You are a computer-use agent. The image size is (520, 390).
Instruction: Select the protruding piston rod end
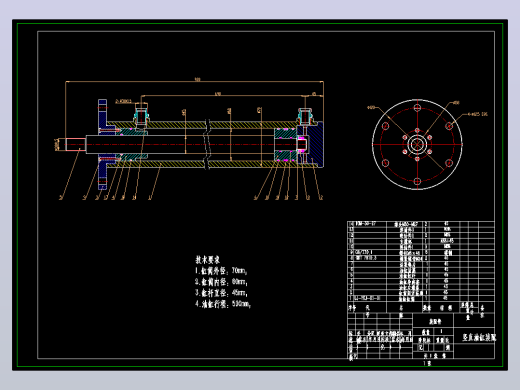pos(75,144)
